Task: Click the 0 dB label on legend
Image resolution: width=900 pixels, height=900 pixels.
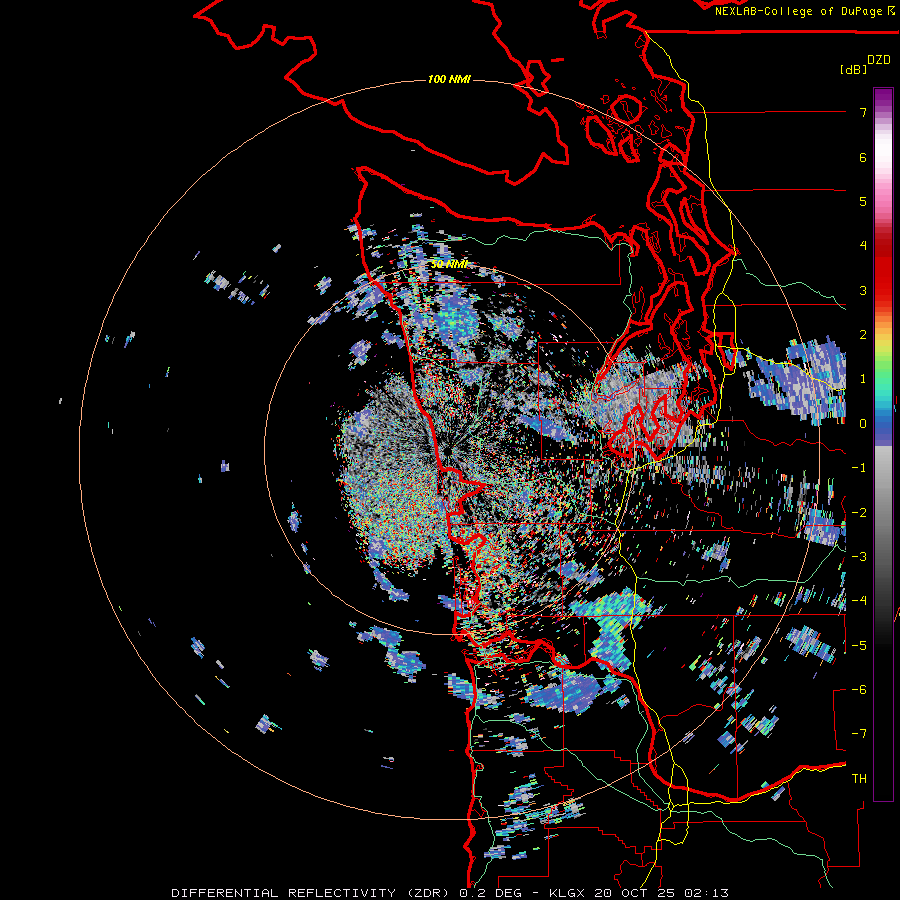Action: pyautogui.click(x=863, y=424)
